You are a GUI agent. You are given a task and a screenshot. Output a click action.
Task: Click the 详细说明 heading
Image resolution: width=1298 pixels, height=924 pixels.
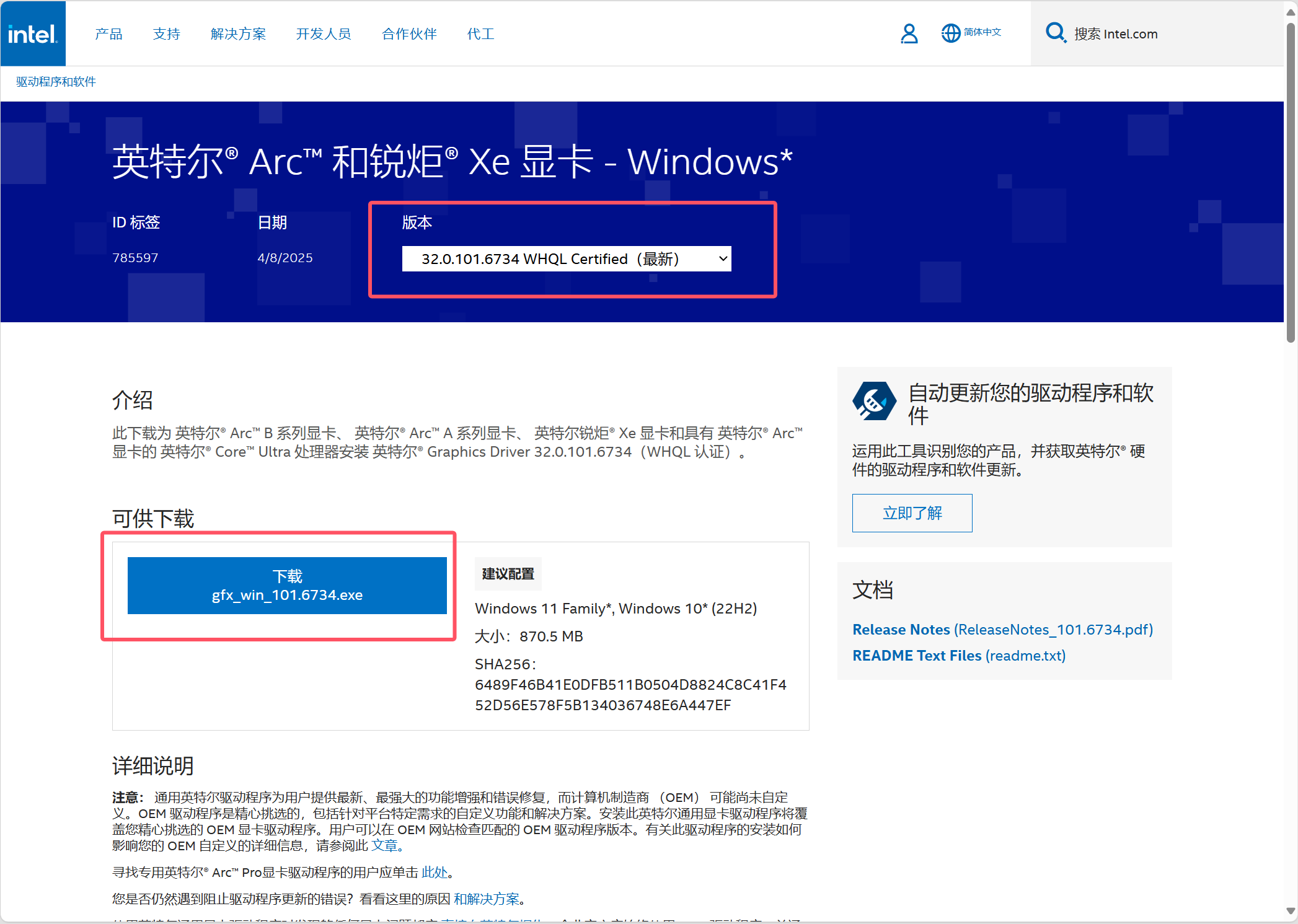tap(153, 766)
